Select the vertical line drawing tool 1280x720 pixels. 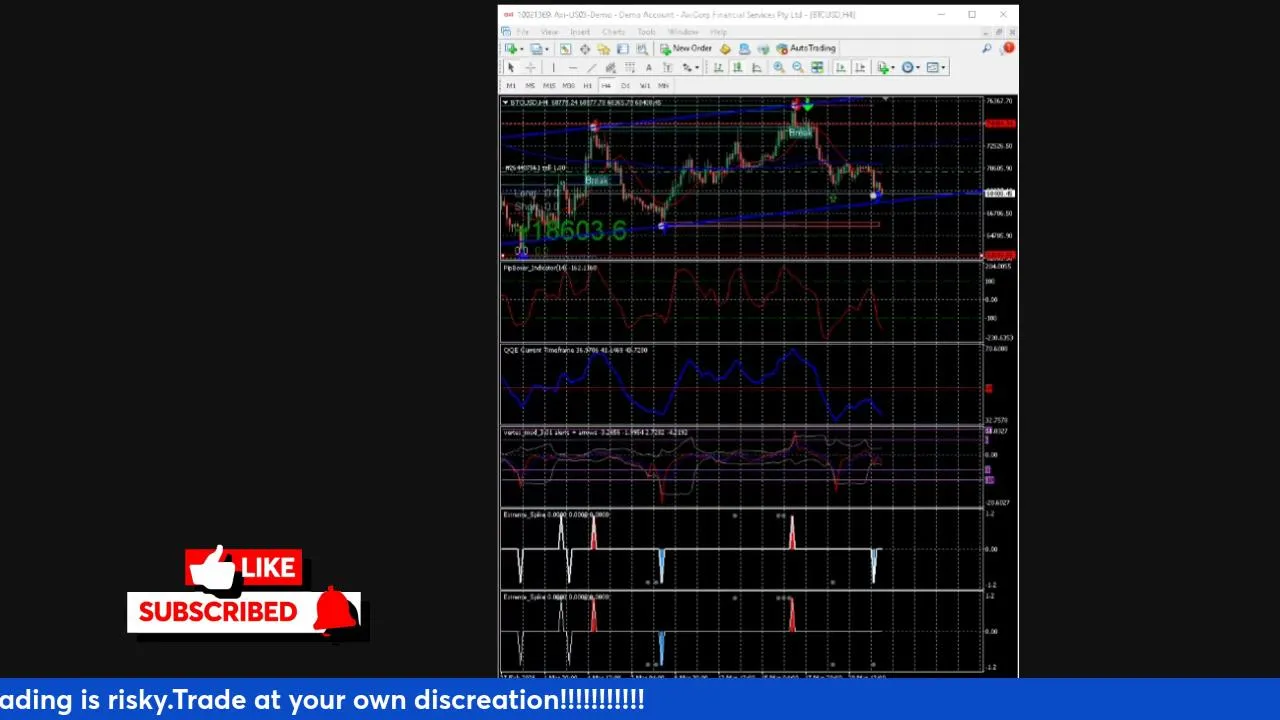553,67
